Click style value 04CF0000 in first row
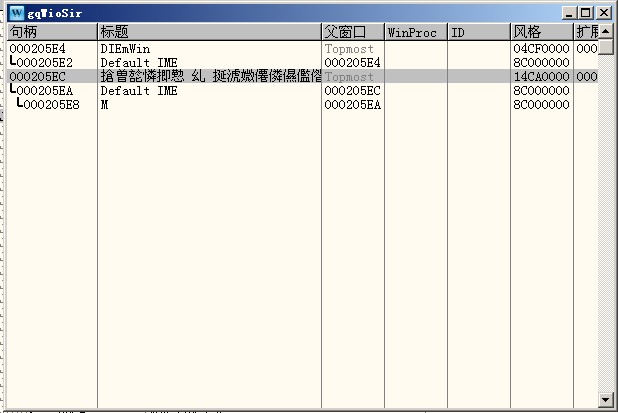 [540, 48]
